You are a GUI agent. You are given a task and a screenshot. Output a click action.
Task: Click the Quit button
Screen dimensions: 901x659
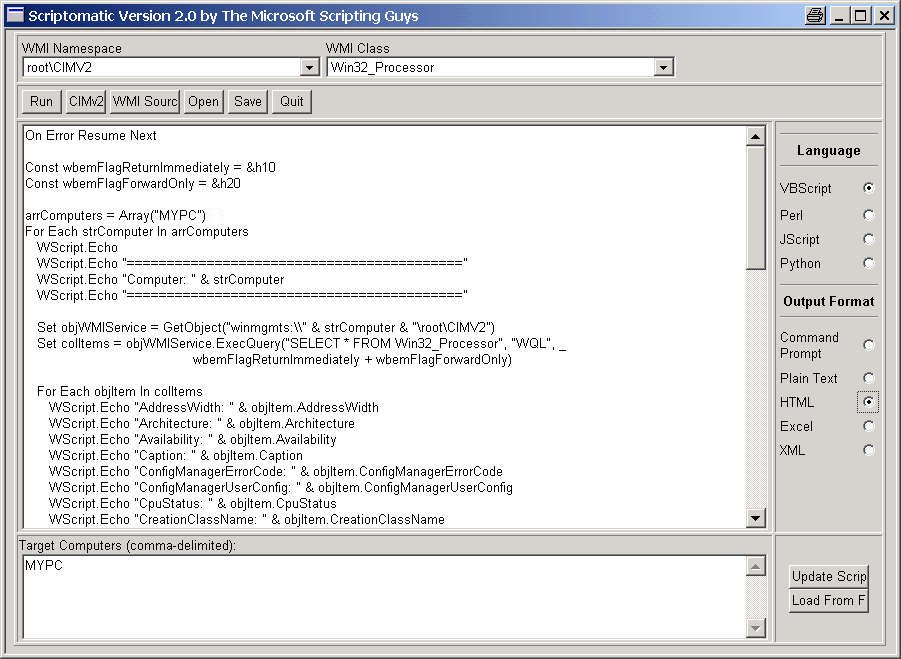coord(291,102)
